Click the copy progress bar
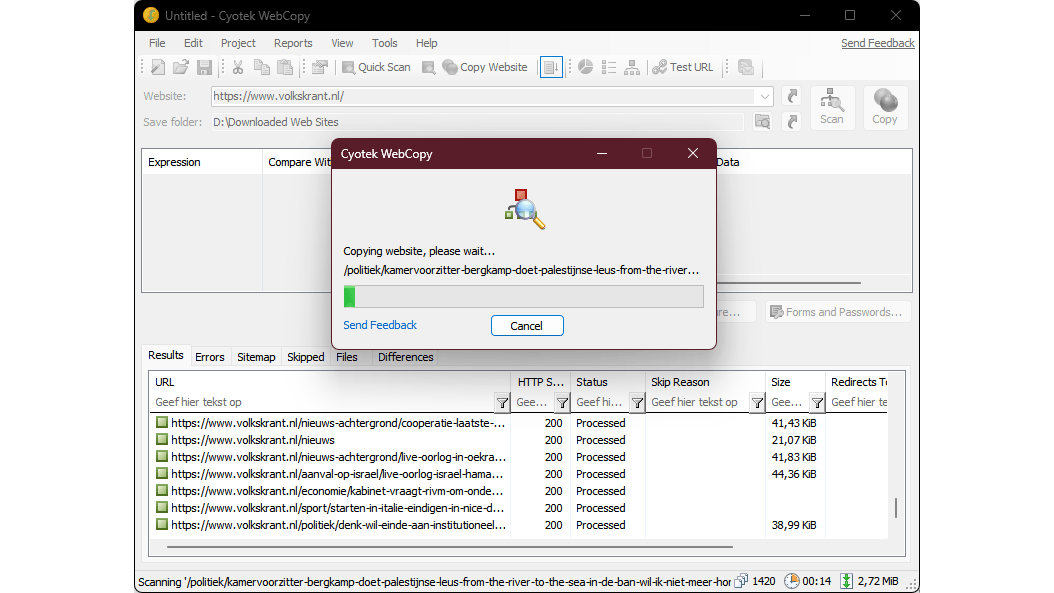Viewport: 1054px width, 593px height. (x=524, y=296)
